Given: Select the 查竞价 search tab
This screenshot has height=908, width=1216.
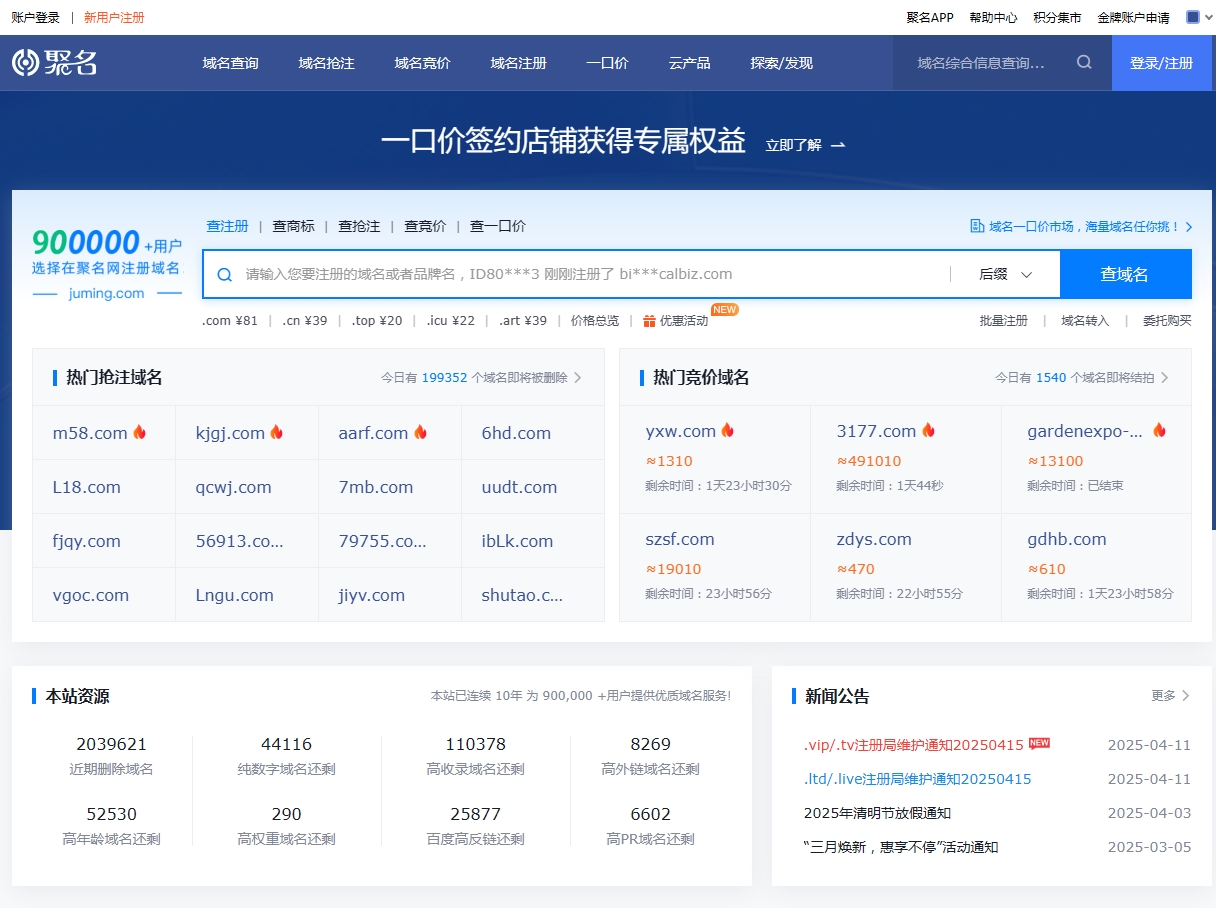Looking at the screenshot, I should (x=425, y=226).
